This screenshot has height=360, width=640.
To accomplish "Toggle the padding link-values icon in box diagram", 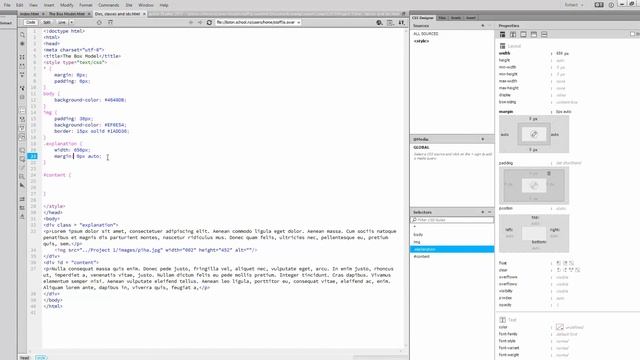I will click(534, 186).
